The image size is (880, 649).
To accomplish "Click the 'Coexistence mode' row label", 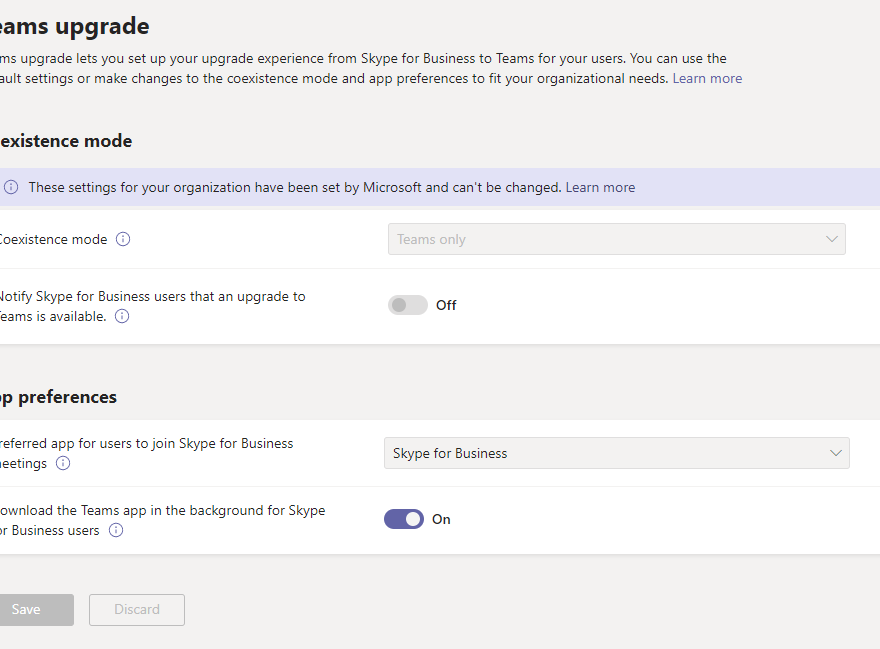I will 53,239.
